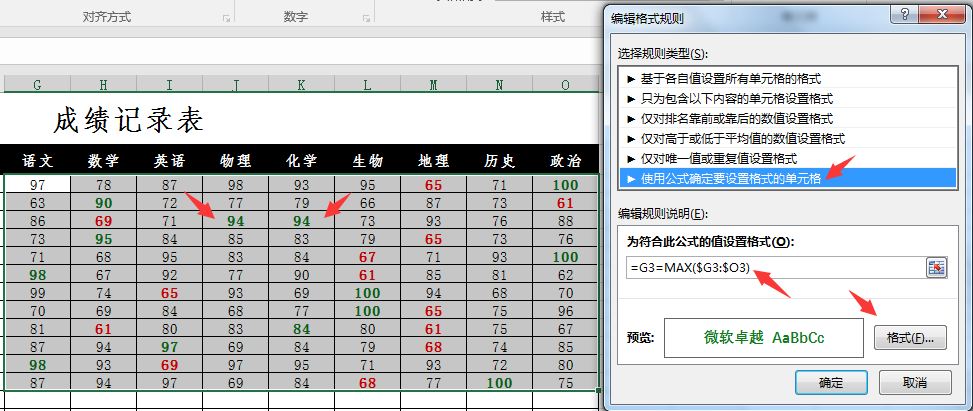Select the green 90 in 数学 column
Screen dimensions: 973x411
click(x=104, y=203)
